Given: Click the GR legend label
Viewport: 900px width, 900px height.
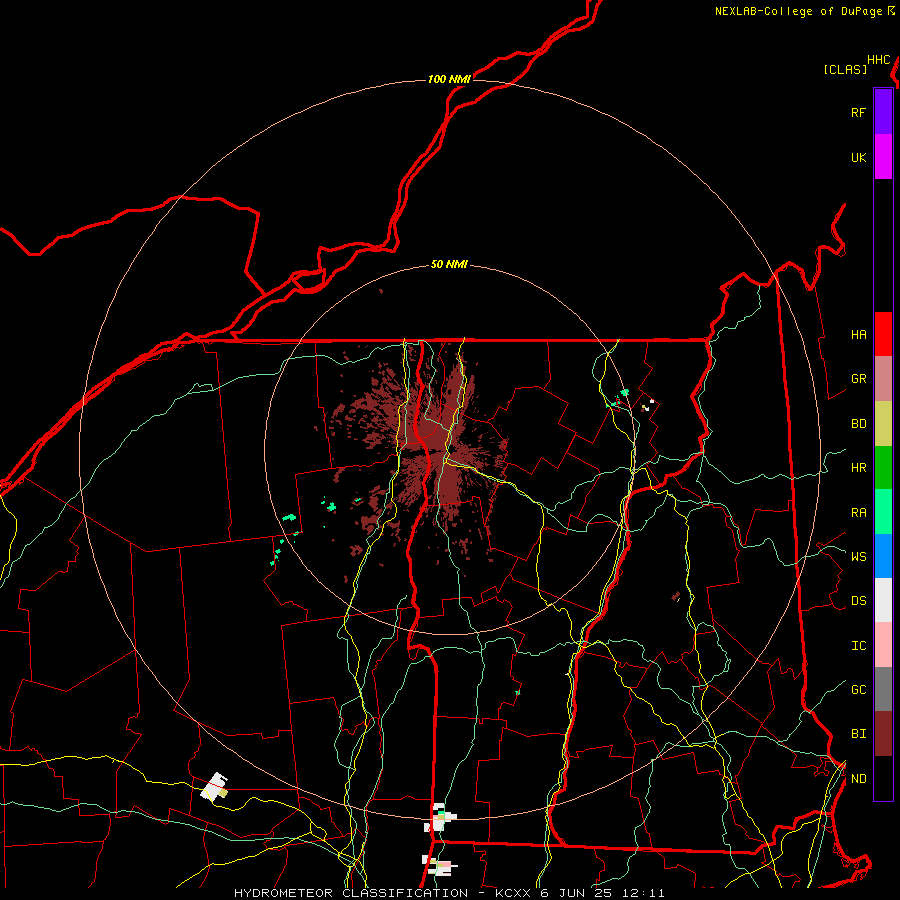Looking at the screenshot, I should click(858, 379).
